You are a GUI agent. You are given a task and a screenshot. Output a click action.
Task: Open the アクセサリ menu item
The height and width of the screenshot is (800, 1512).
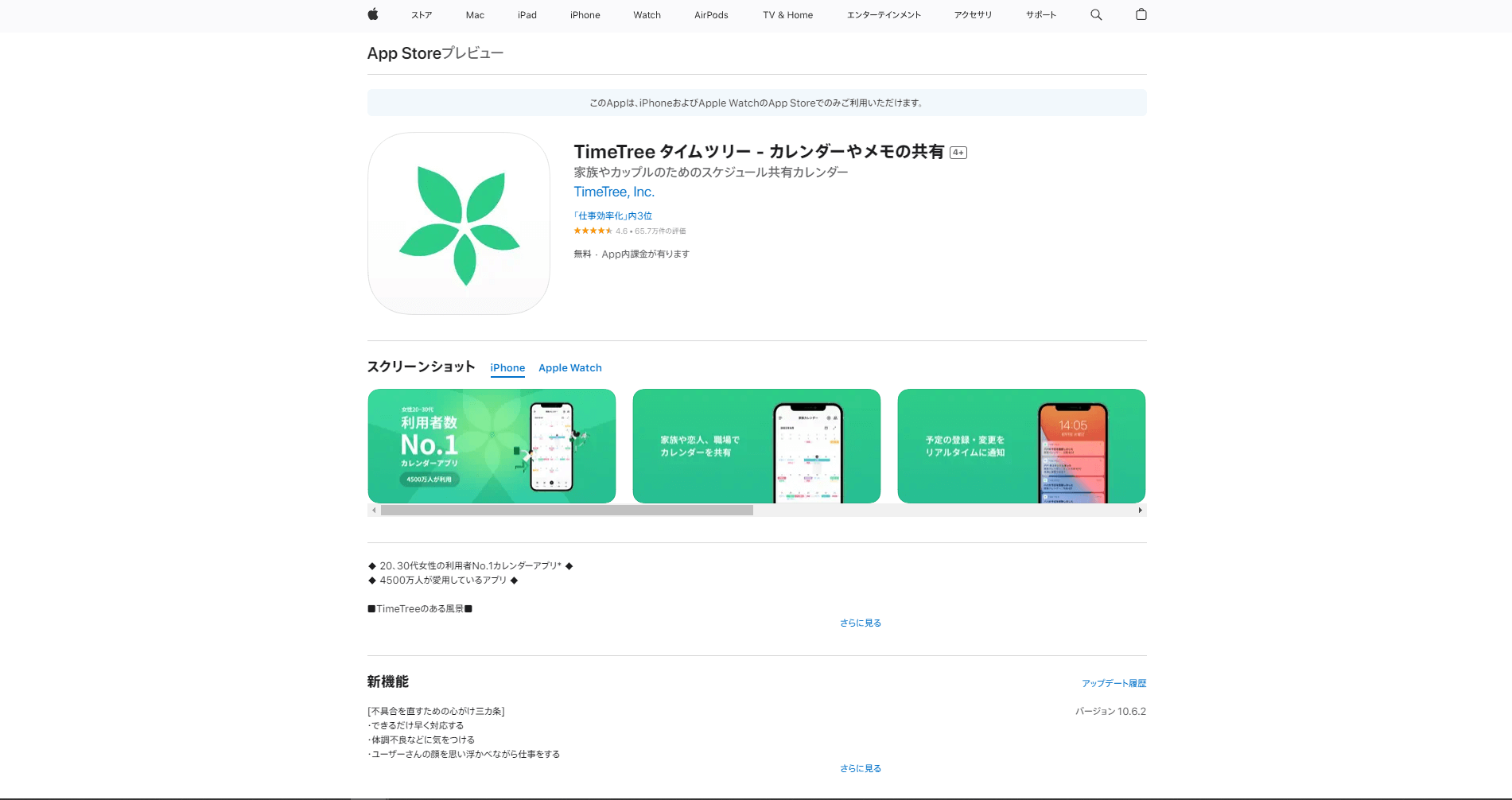(x=974, y=15)
